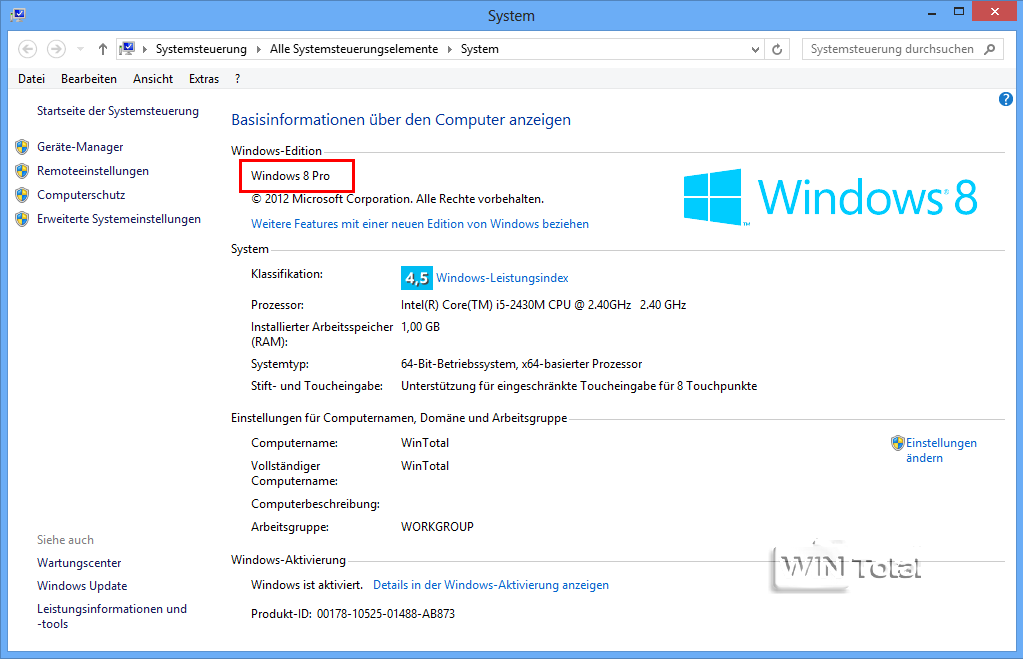The height and width of the screenshot is (659, 1023).
Task: Expand the chevron before Systemsteuerung
Action: 144,50
